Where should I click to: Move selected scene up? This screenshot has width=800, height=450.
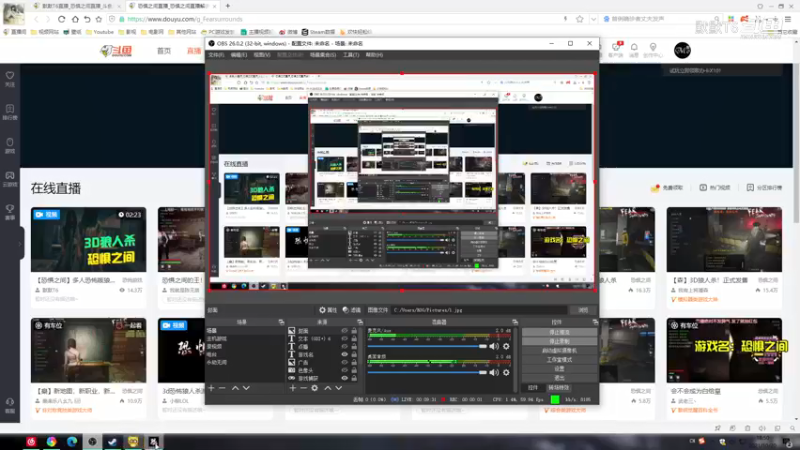point(235,388)
